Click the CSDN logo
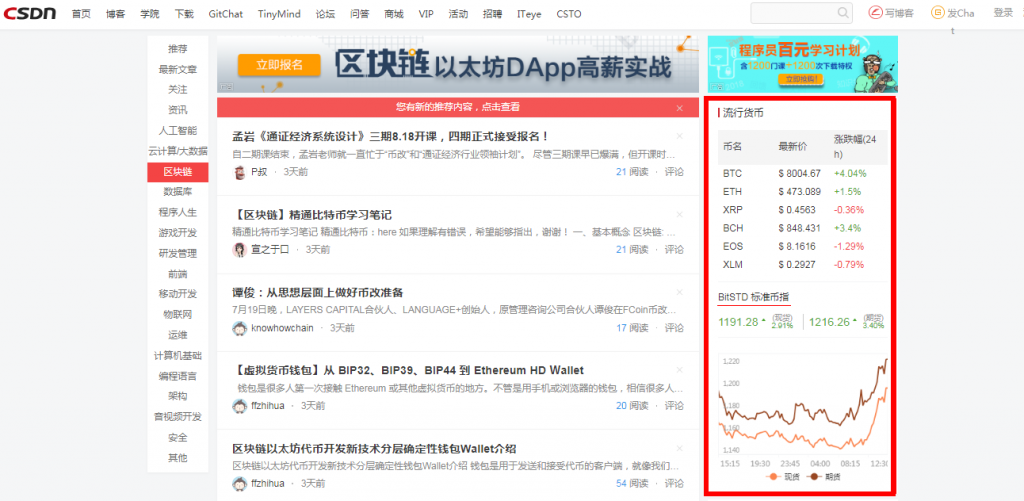1024x501 pixels. [x=28, y=13]
